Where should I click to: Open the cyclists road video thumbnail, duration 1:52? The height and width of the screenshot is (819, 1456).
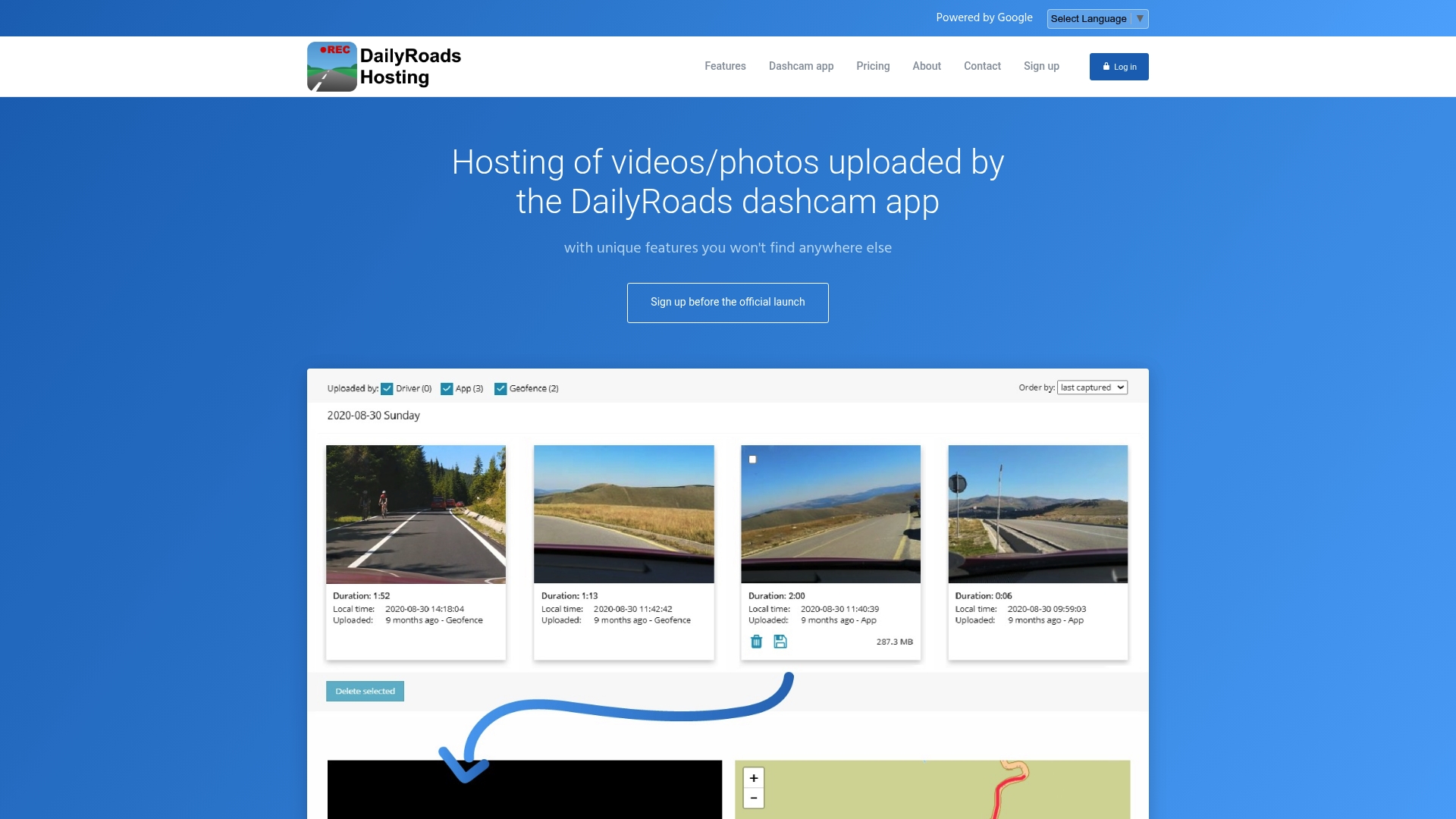416,514
